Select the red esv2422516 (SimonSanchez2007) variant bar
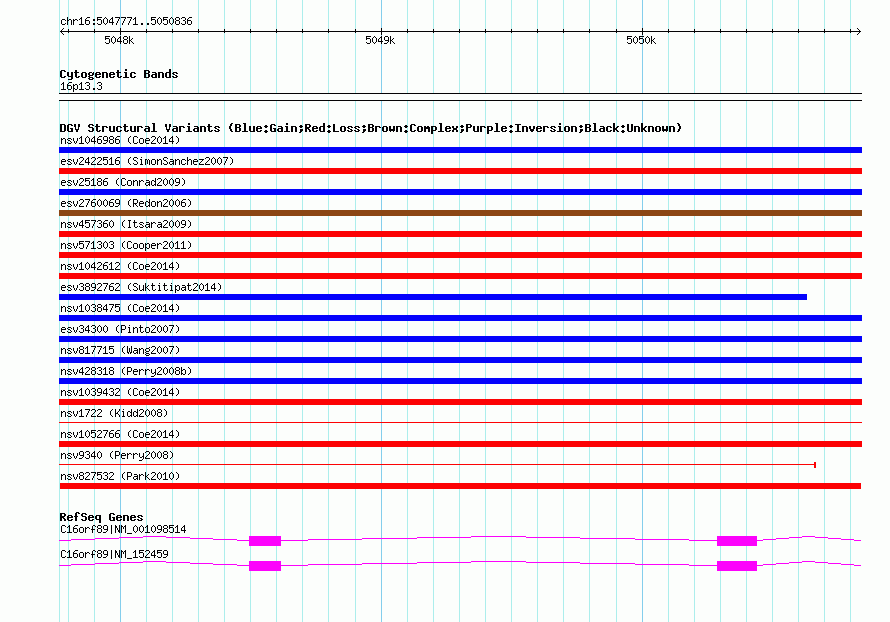Screen dimensions: 890x622 point(460,171)
